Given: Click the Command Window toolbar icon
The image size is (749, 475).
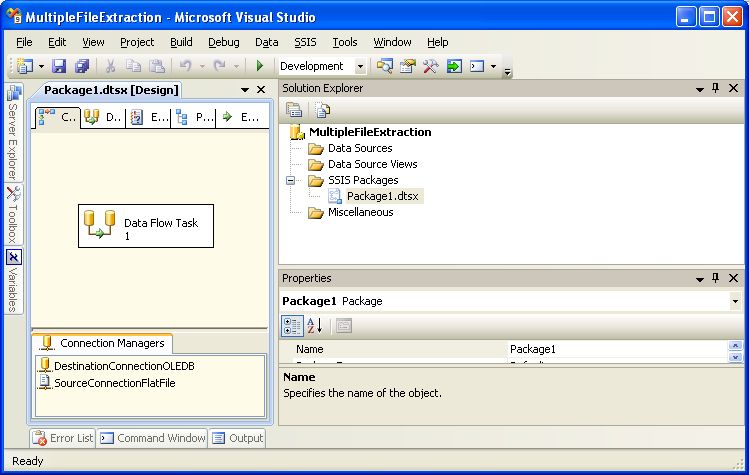Looking at the screenshot, I should coord(477,66).
